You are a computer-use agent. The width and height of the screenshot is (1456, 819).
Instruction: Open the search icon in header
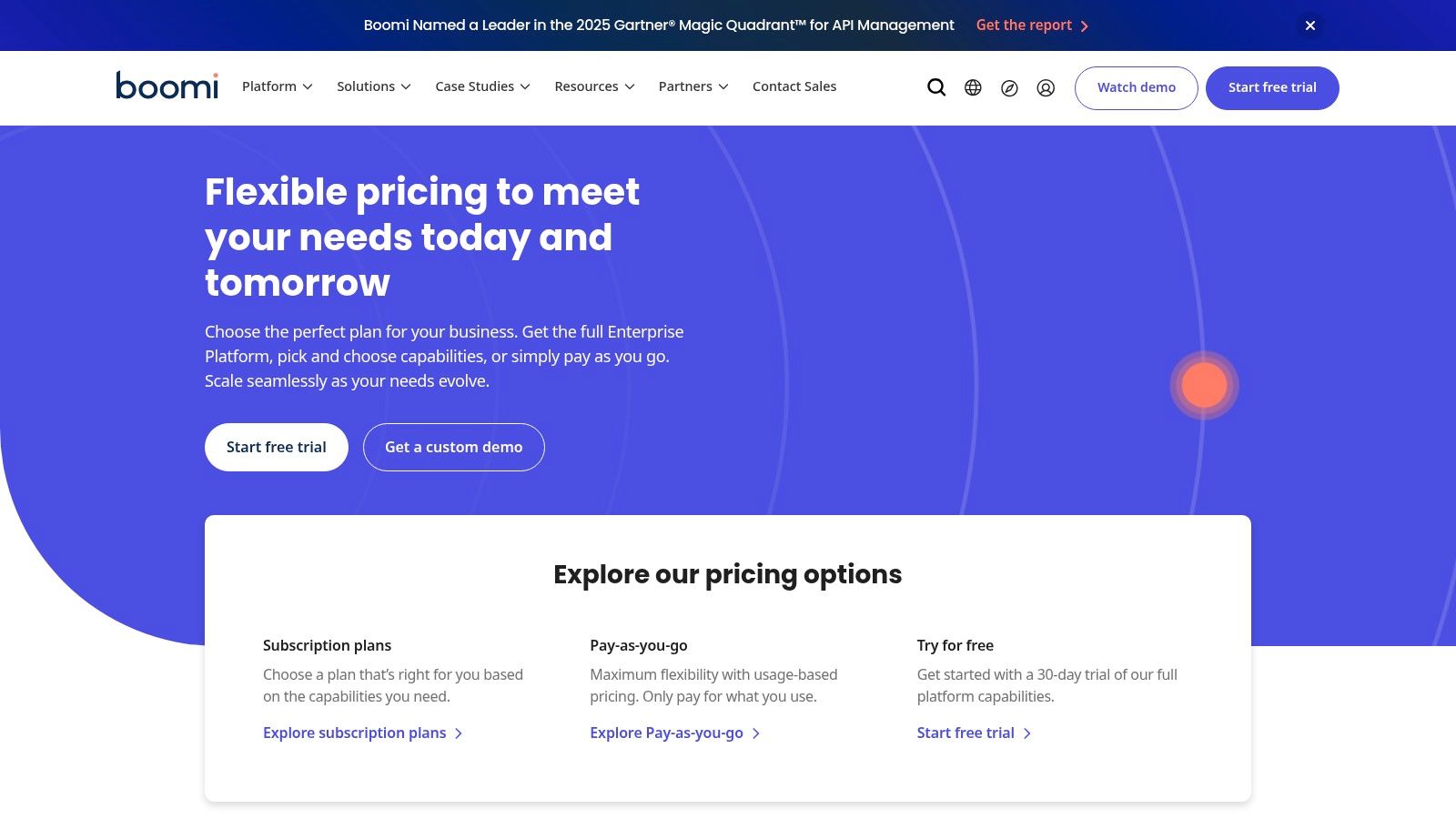tap(936, 87)
